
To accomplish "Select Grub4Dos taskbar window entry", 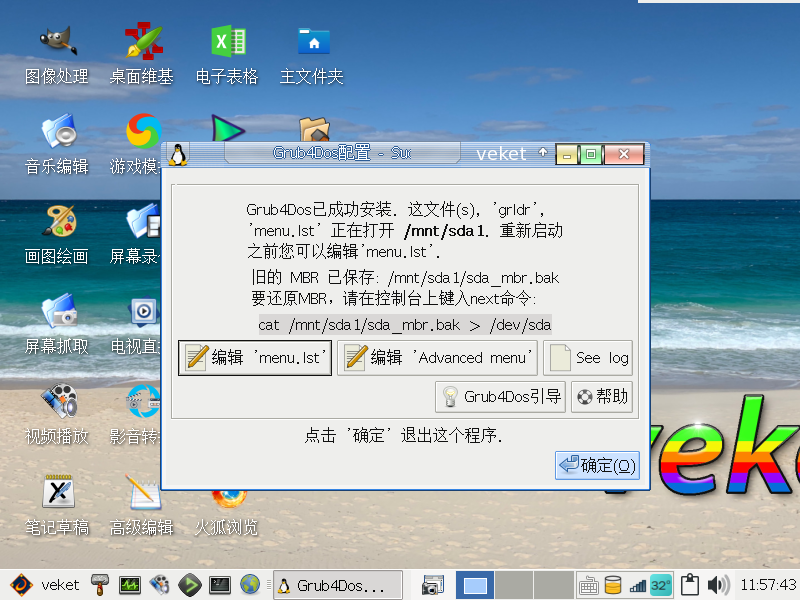I will pyautogui.click(x=338, y=585).
